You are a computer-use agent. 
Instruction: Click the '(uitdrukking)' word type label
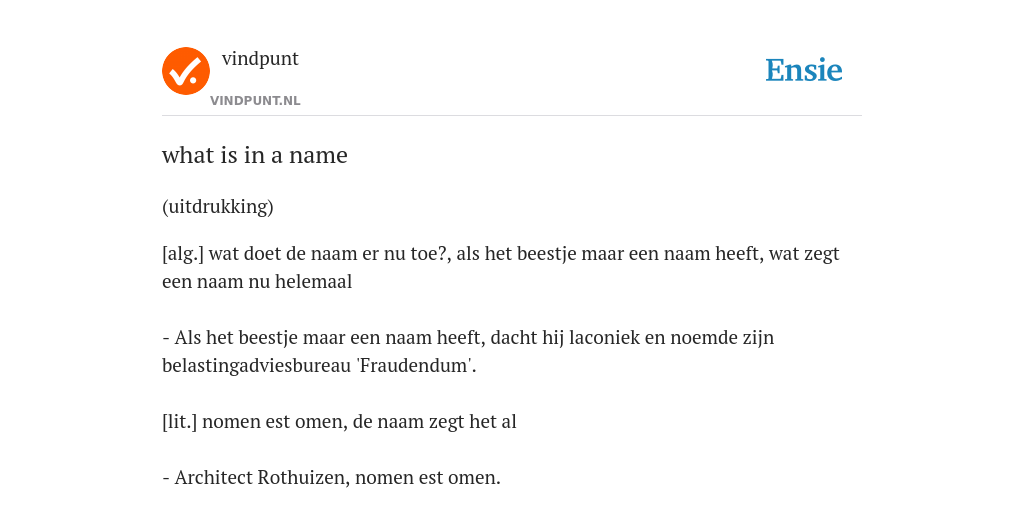(x=217, y=207)
